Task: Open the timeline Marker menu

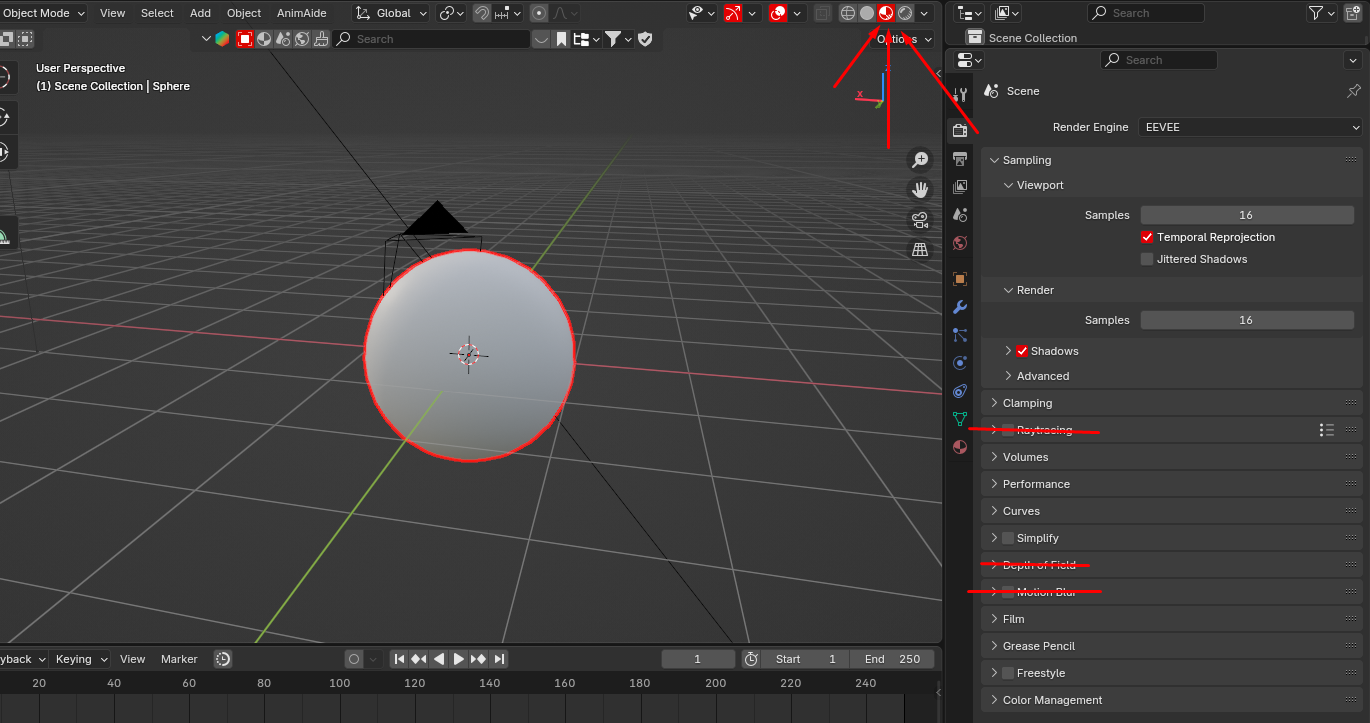Action: pyautogui.click(x=179, y=659)
